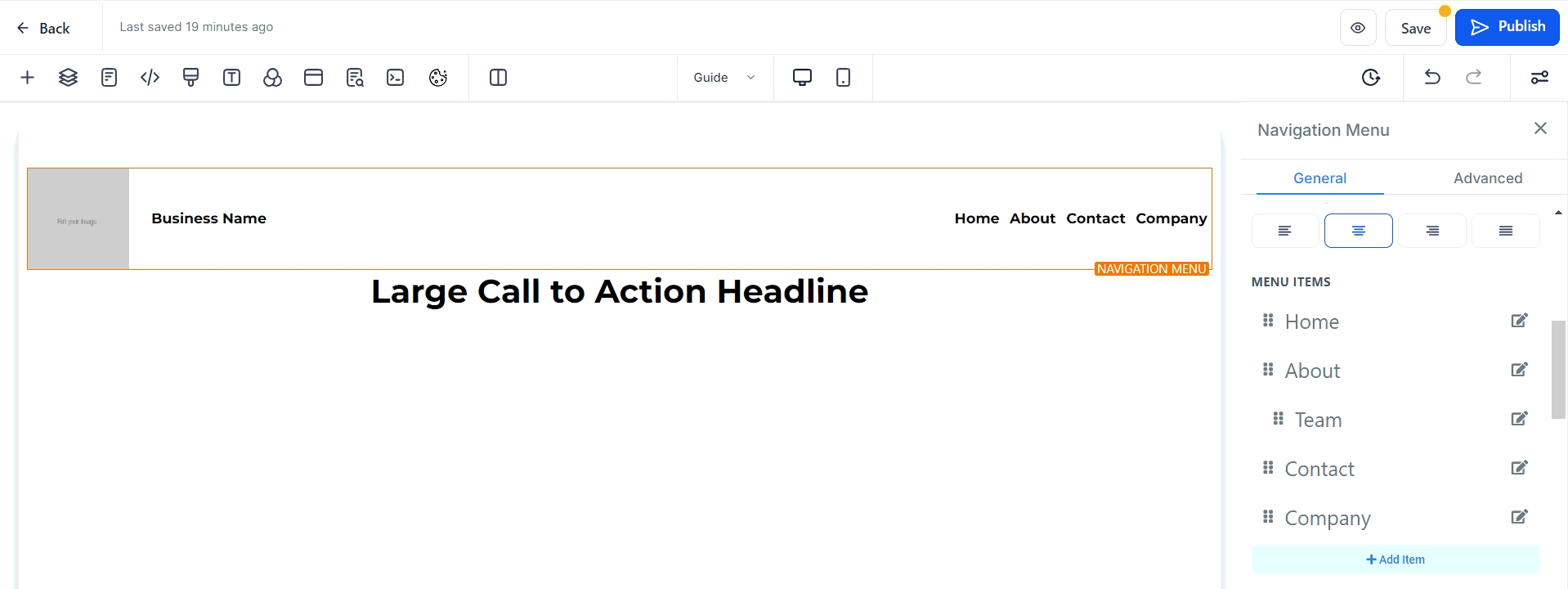Select the typography T icon
The height and width of the screenshot is (589, 1568).
tap(231, 78)
